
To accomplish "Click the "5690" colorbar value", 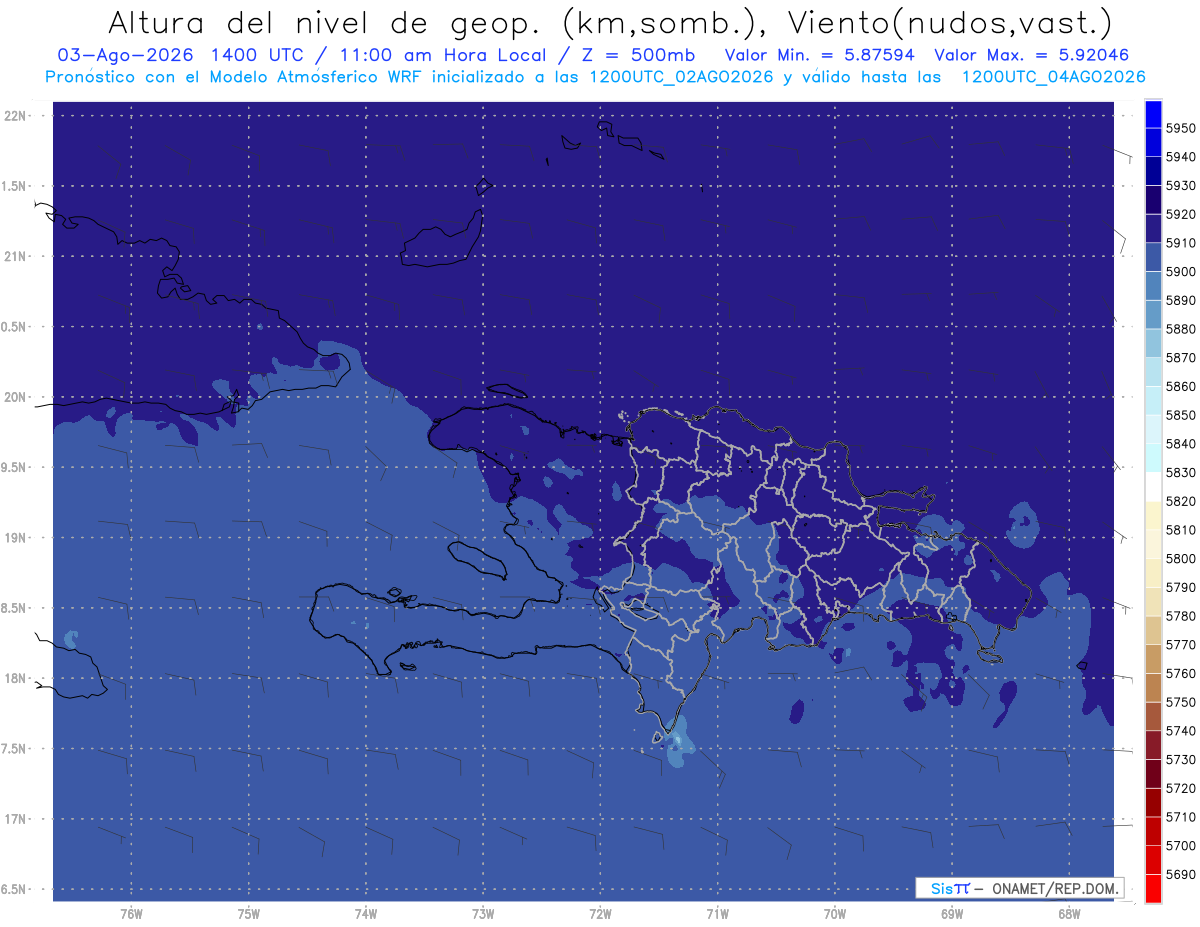I will tap(1181, 874).
